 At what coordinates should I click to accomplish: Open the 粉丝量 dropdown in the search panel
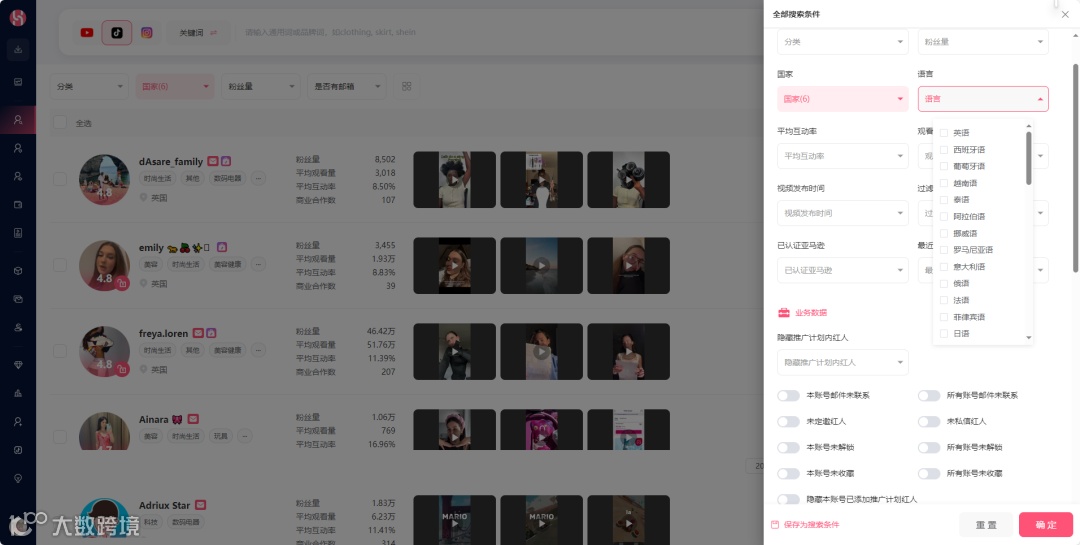point(983,42)
